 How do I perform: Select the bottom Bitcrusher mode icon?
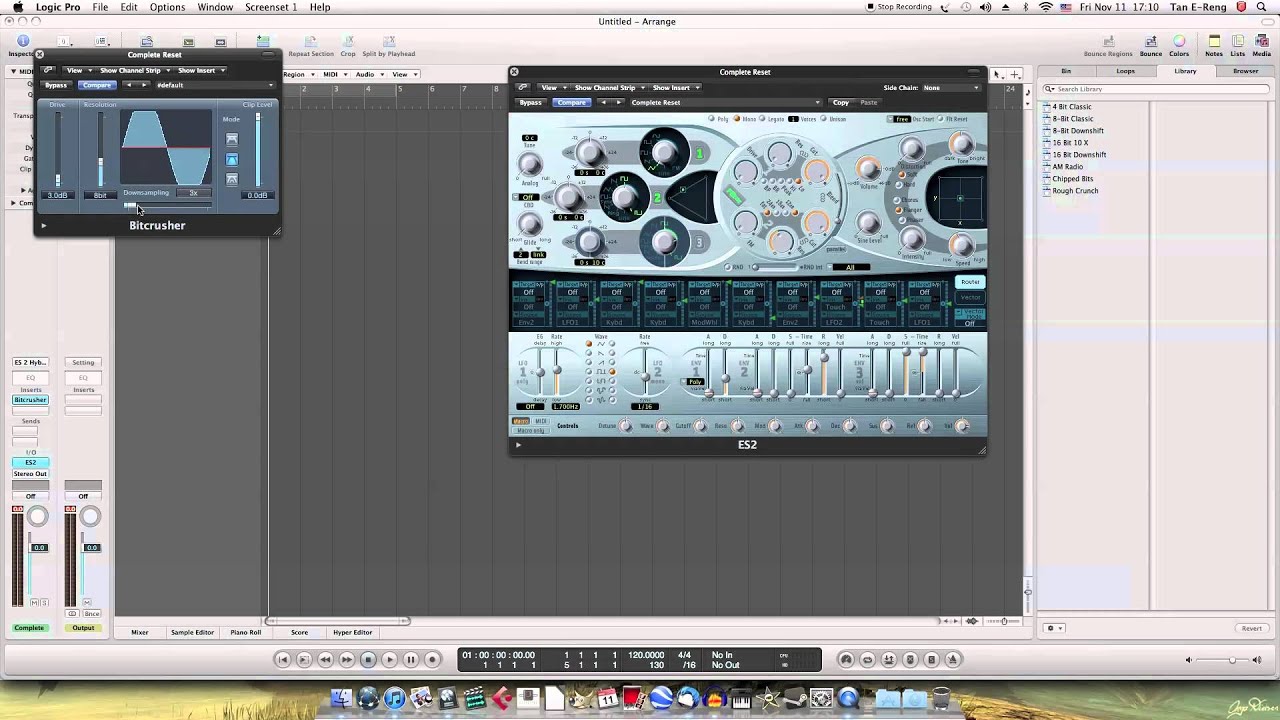[x=232, y=180]
